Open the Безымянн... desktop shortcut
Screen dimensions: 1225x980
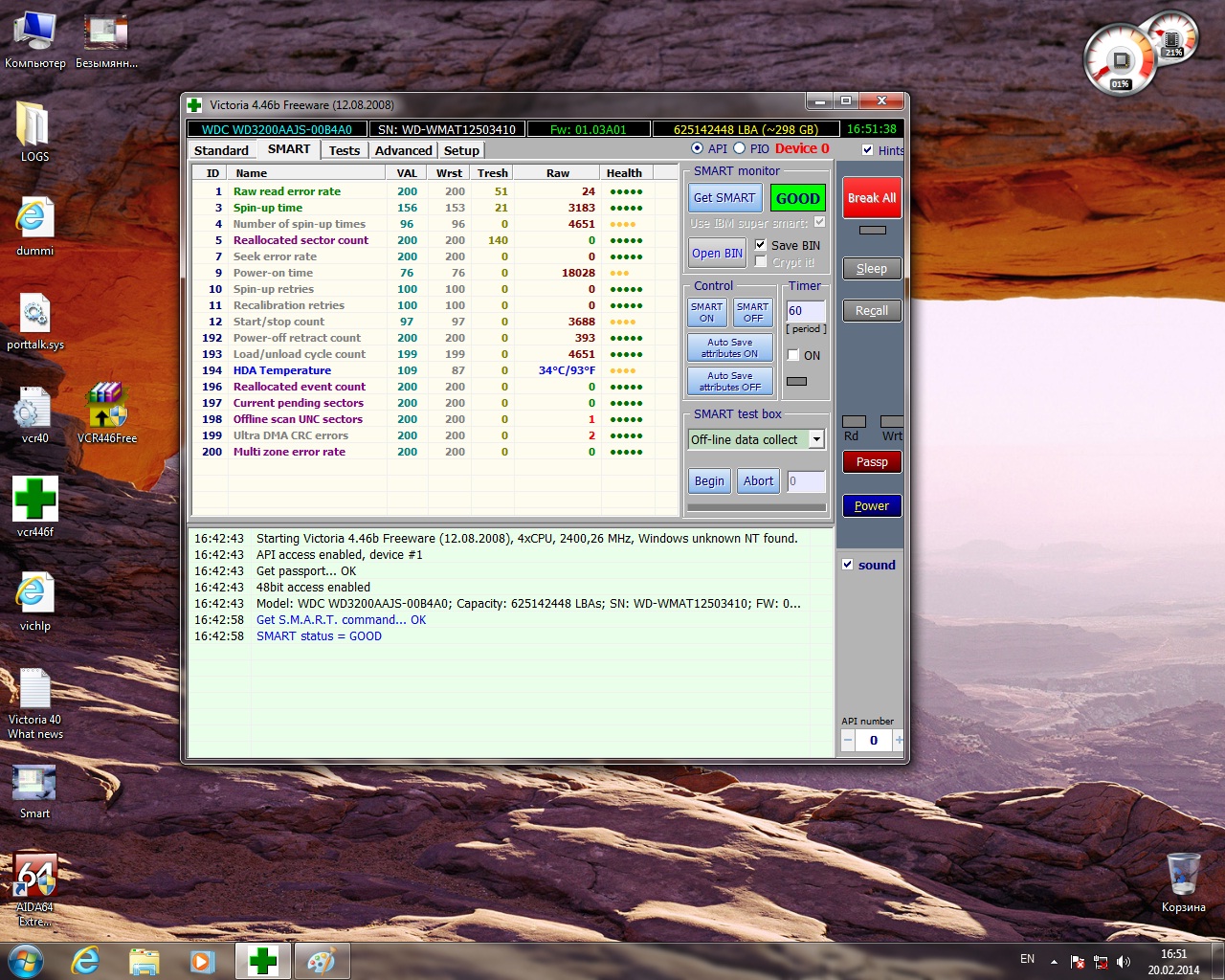coord(106,38)
